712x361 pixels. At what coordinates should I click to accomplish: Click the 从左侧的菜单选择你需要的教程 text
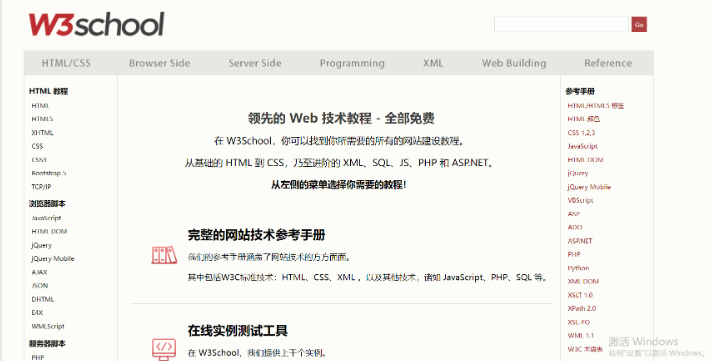pos(338,184)
